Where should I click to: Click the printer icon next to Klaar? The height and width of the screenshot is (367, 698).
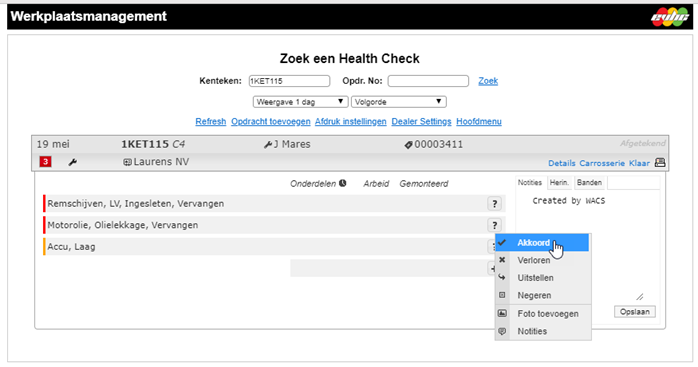[x=660, y=163]
